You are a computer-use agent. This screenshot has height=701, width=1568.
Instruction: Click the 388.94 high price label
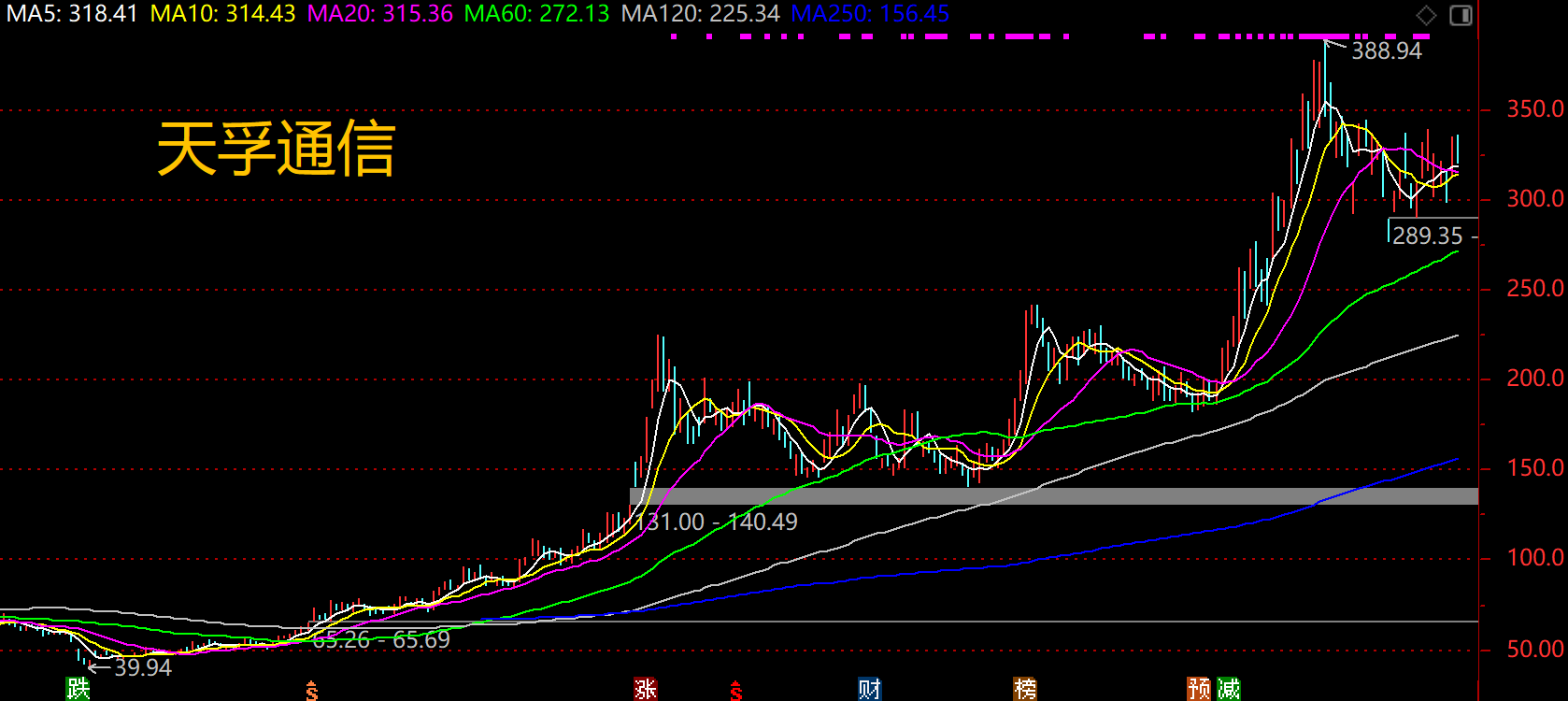1386,51
